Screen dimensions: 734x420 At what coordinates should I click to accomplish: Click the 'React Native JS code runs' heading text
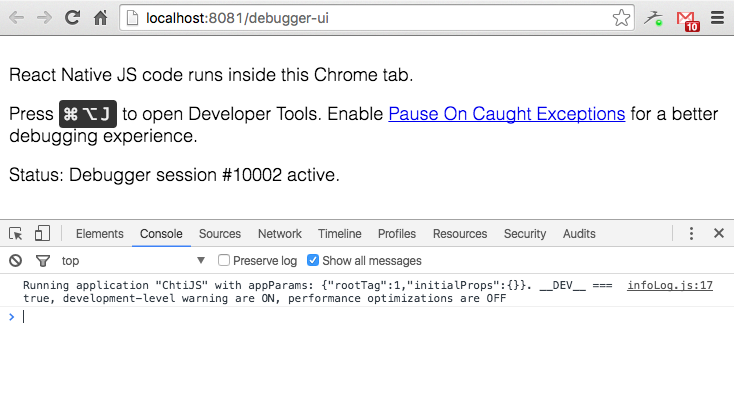pos(211,75)
